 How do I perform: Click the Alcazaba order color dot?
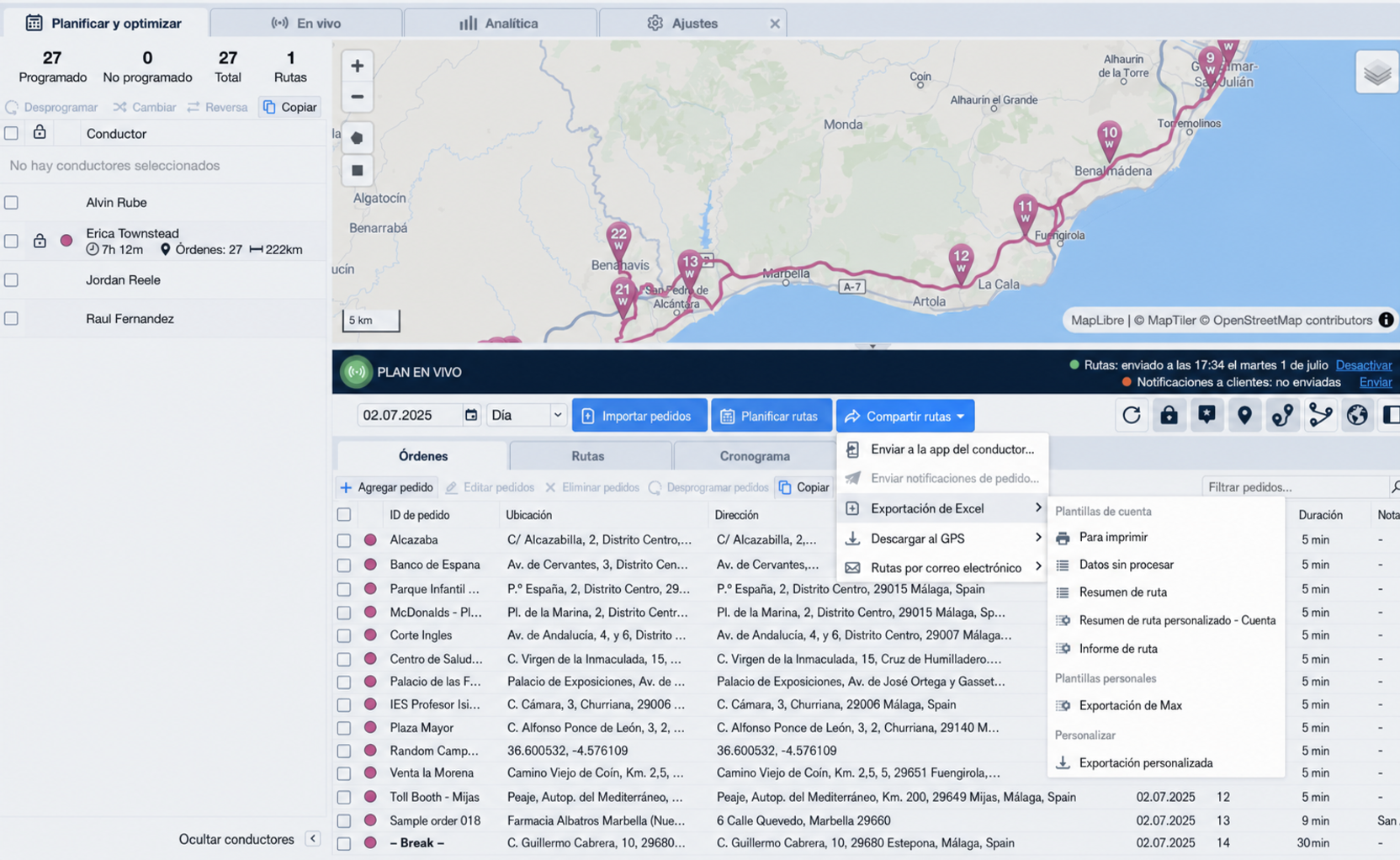(370, 540)
